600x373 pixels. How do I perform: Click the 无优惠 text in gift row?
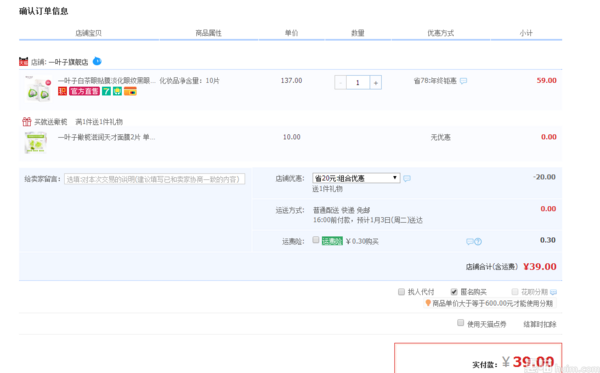[440, 137]
